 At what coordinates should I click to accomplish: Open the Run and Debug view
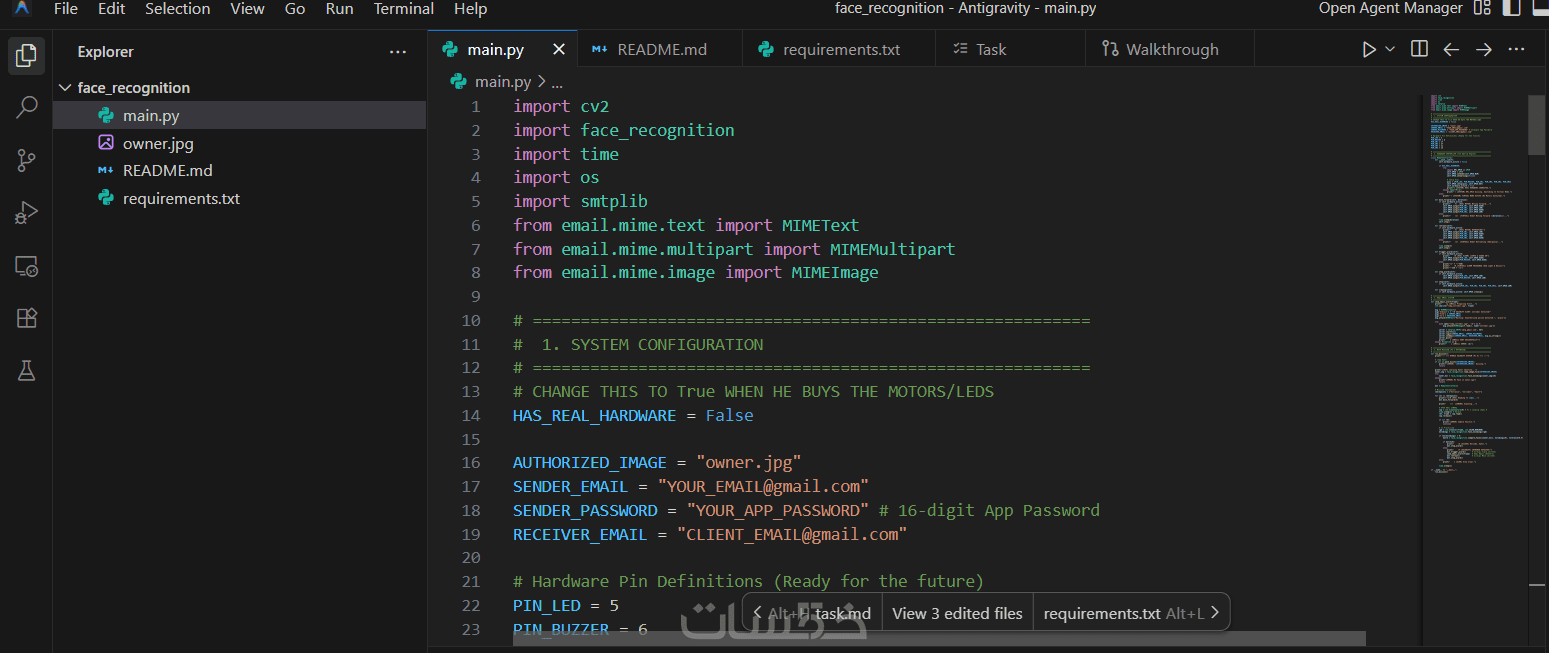tap(27, 213)
